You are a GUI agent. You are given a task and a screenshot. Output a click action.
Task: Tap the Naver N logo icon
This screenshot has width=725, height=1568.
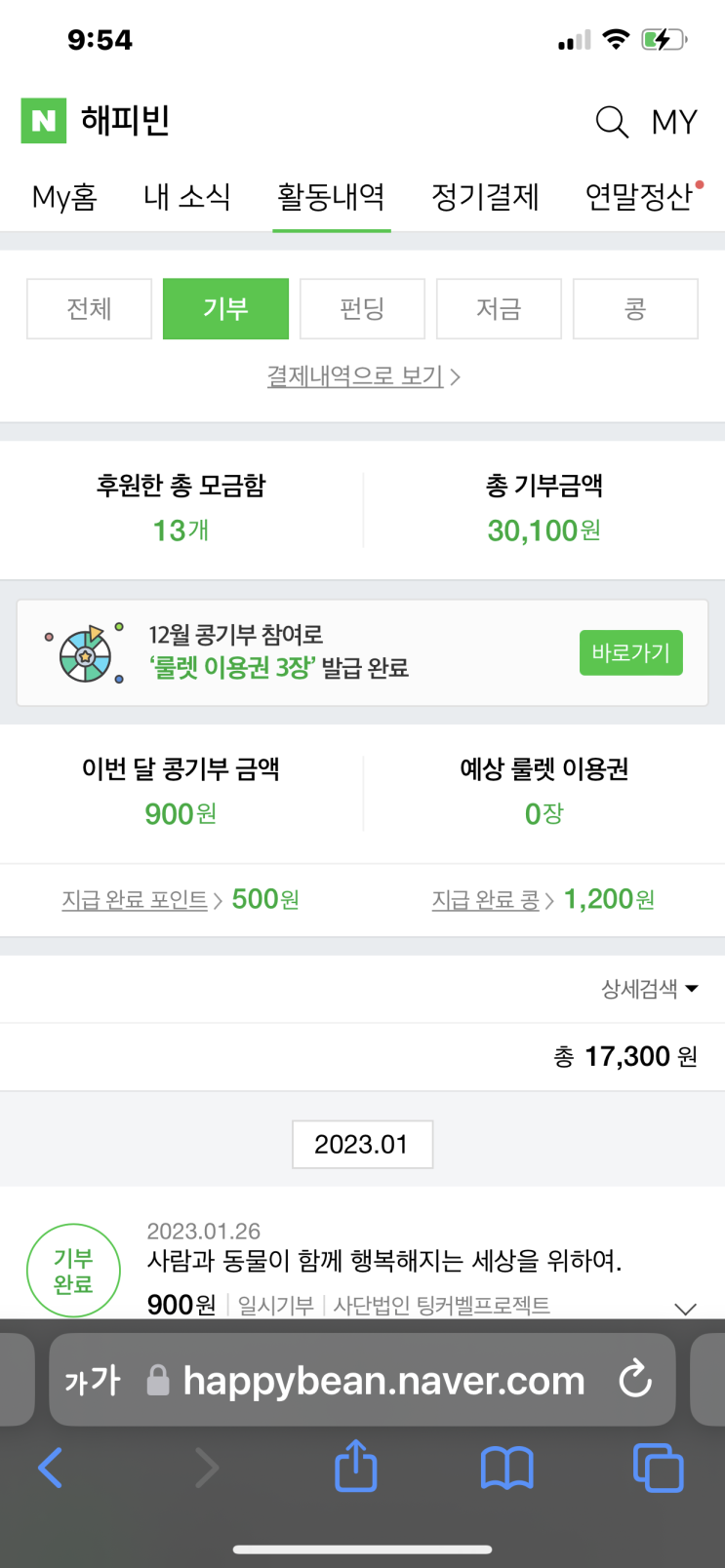click(44, 121)
